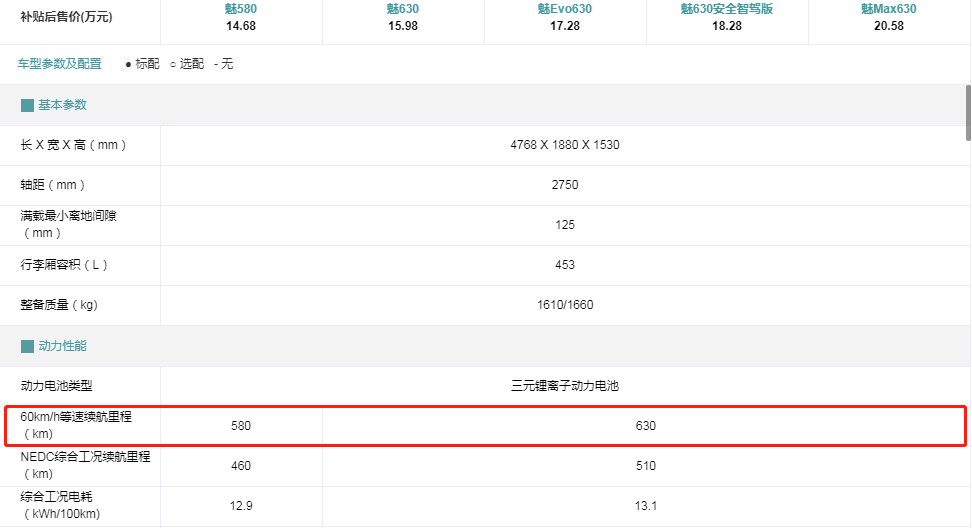
Task: Click the curb weight value 1610/1660
Action: coord(565,305)
